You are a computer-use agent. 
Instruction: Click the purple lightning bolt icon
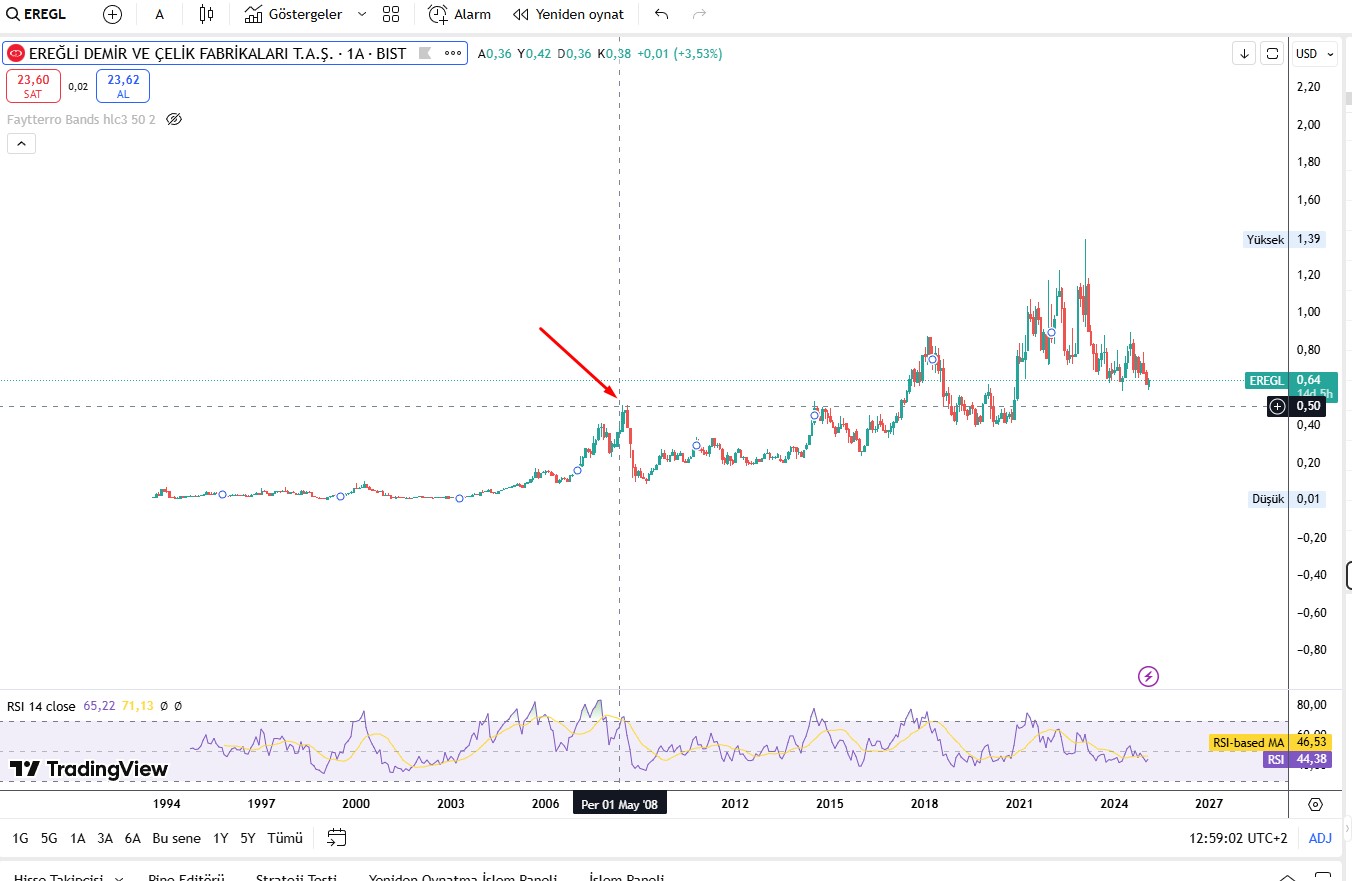pos(1149,677)
